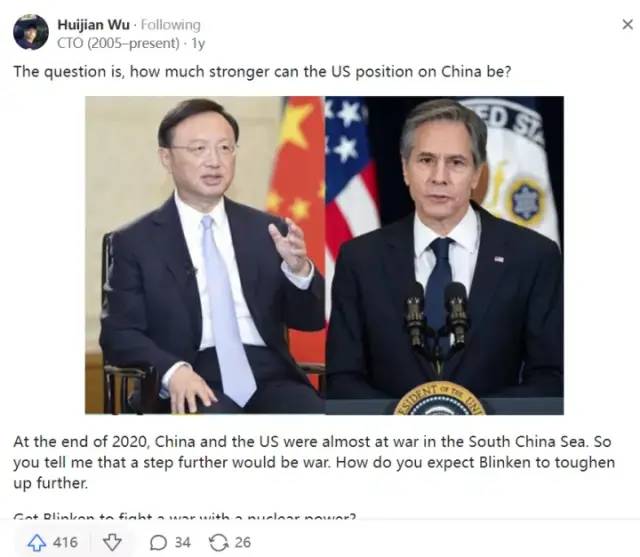Share the post using circular arrows icon
The height and width of the screenshot is (557, 640).
coord(218,542)
